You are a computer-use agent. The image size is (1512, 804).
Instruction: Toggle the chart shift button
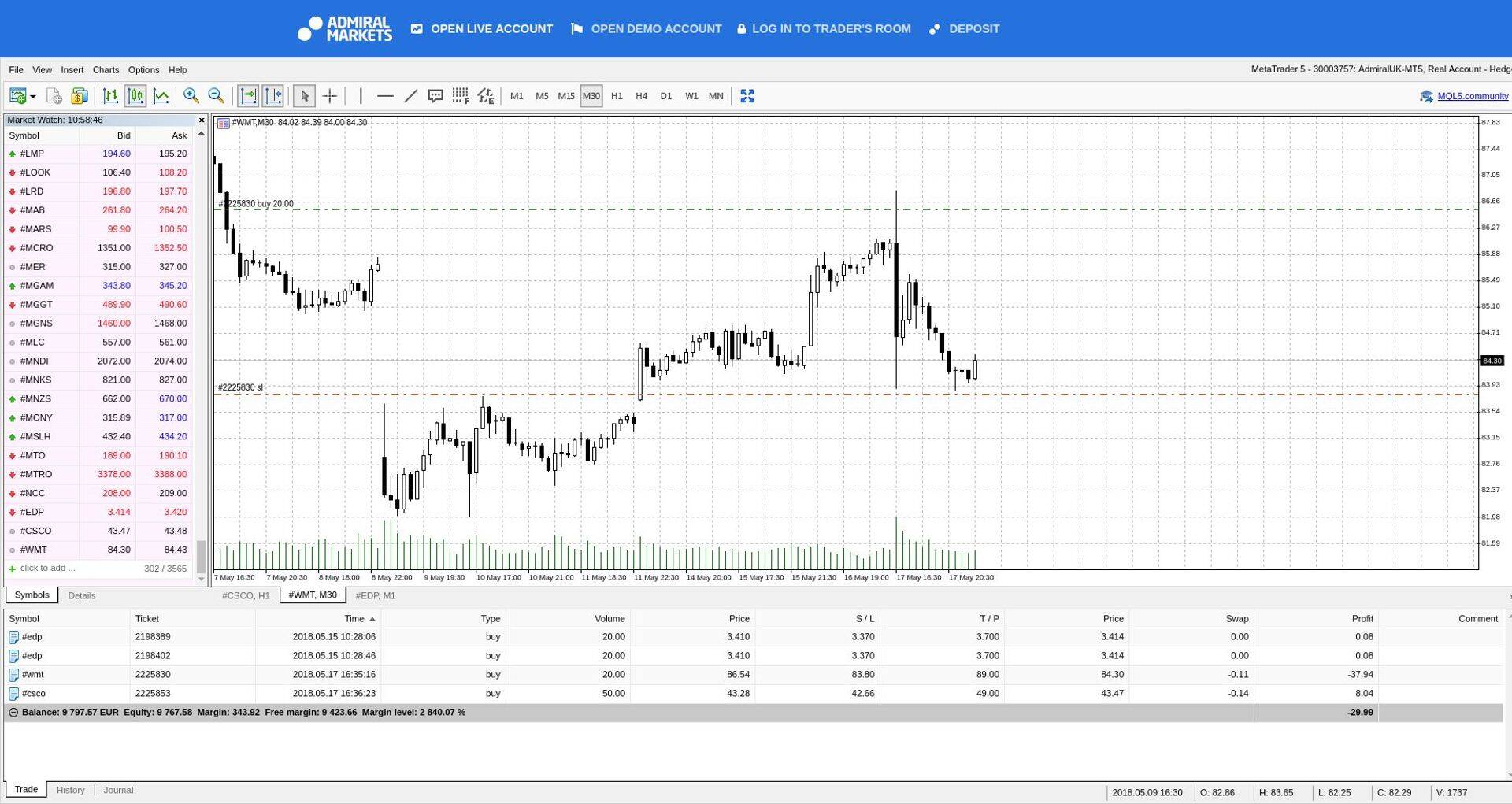click(273, 96)
